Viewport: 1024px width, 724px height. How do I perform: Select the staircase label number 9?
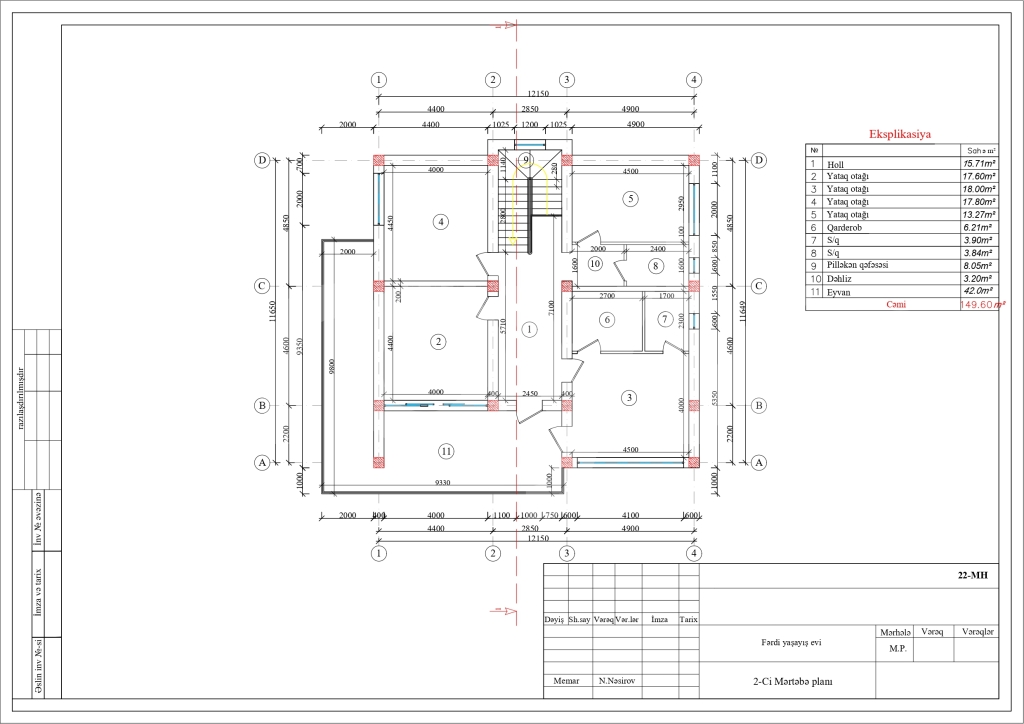click(526, 159)
